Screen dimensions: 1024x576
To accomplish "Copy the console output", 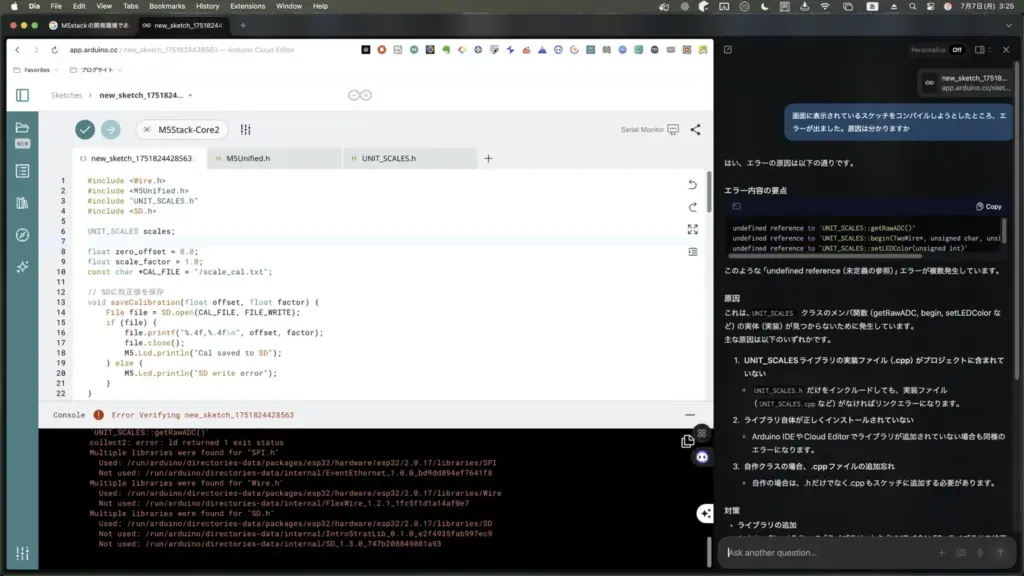I will [687, 441].
